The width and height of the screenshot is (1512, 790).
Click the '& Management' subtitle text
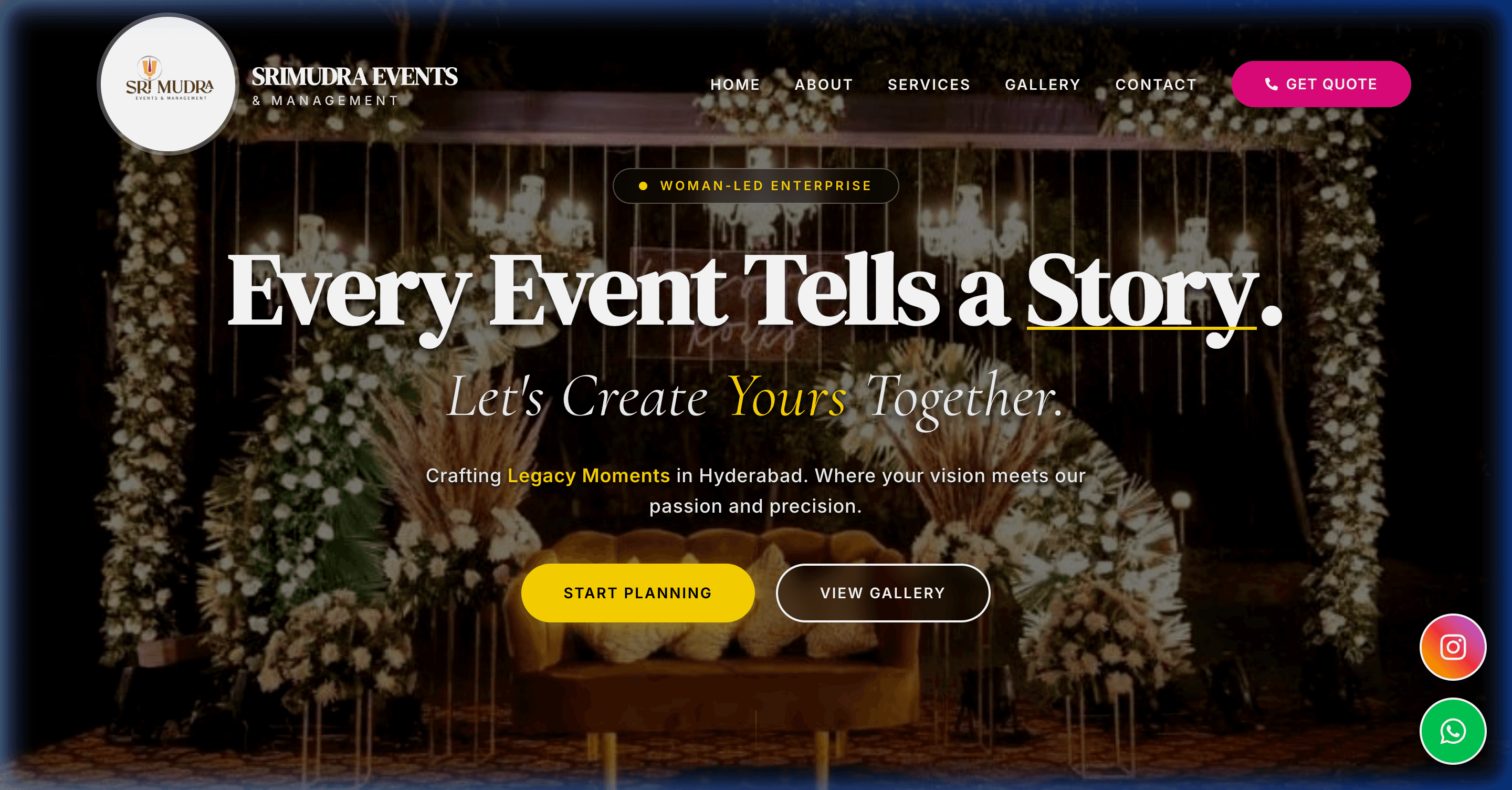pos(325,100)
